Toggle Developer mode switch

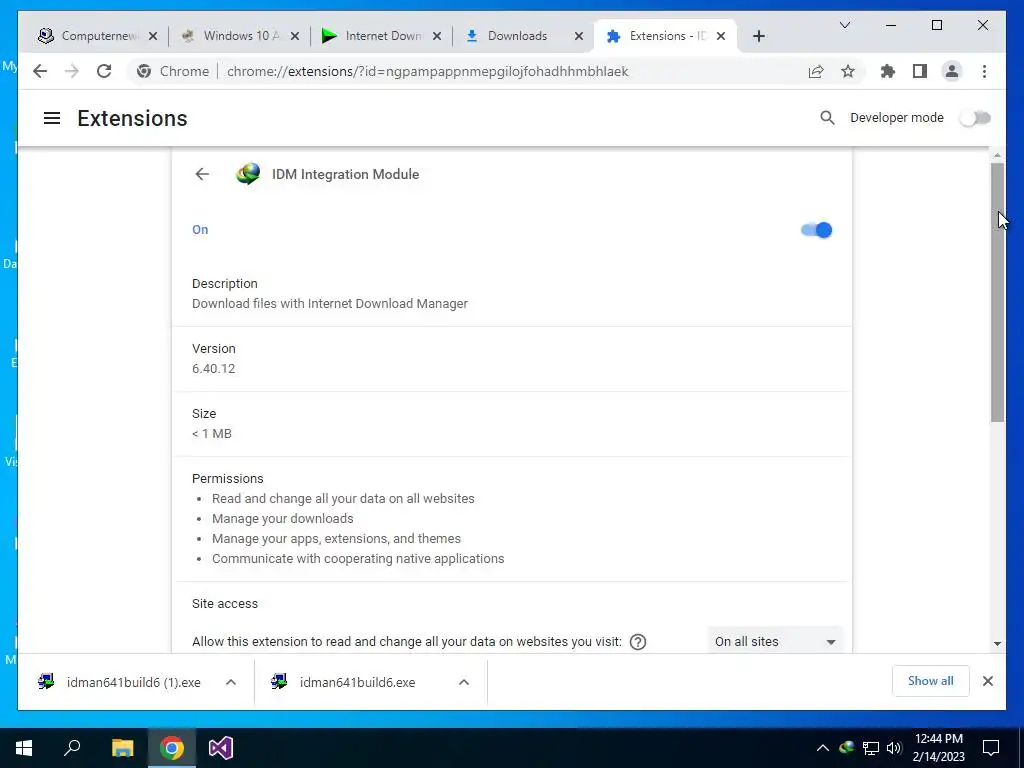975,118
